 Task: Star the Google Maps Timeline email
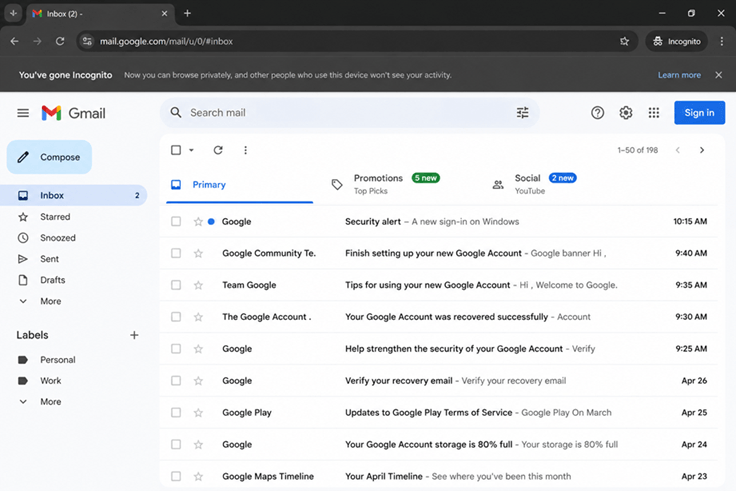[x=198, y=476]
